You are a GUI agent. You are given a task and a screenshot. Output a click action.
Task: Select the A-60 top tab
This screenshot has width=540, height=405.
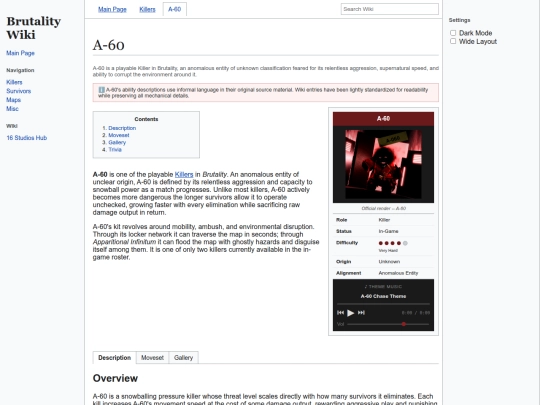point(175,9)
